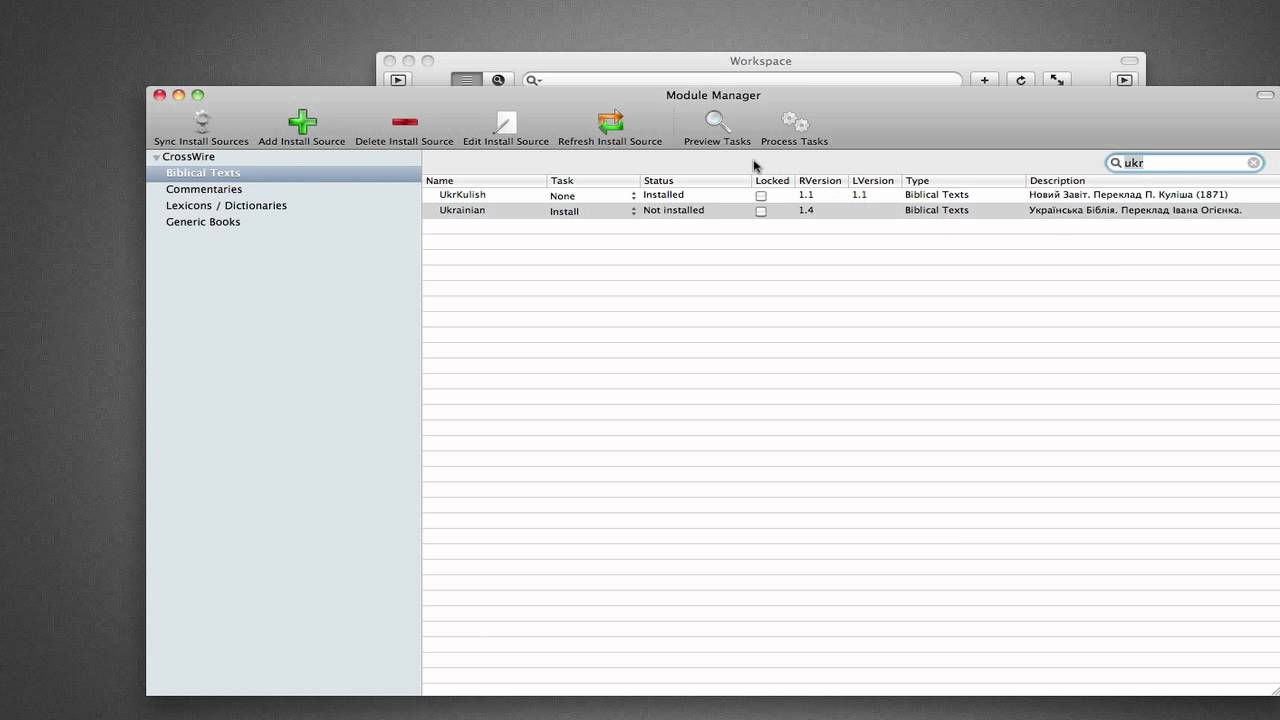The width and height of the screenshot is (1280, 720).
Task: Click the Sync Install Sources icon
Action: pos(202,122)
